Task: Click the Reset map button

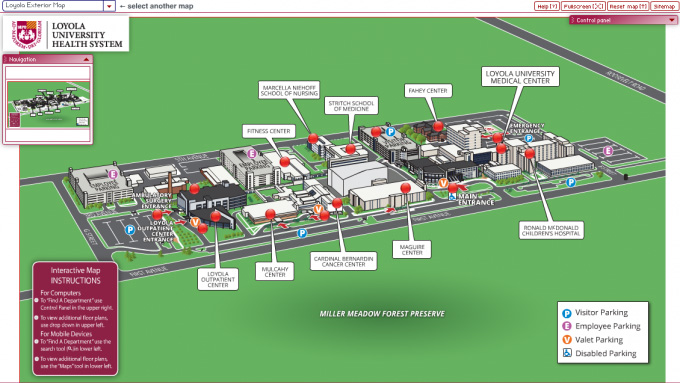Action: [x=628, y=6]
